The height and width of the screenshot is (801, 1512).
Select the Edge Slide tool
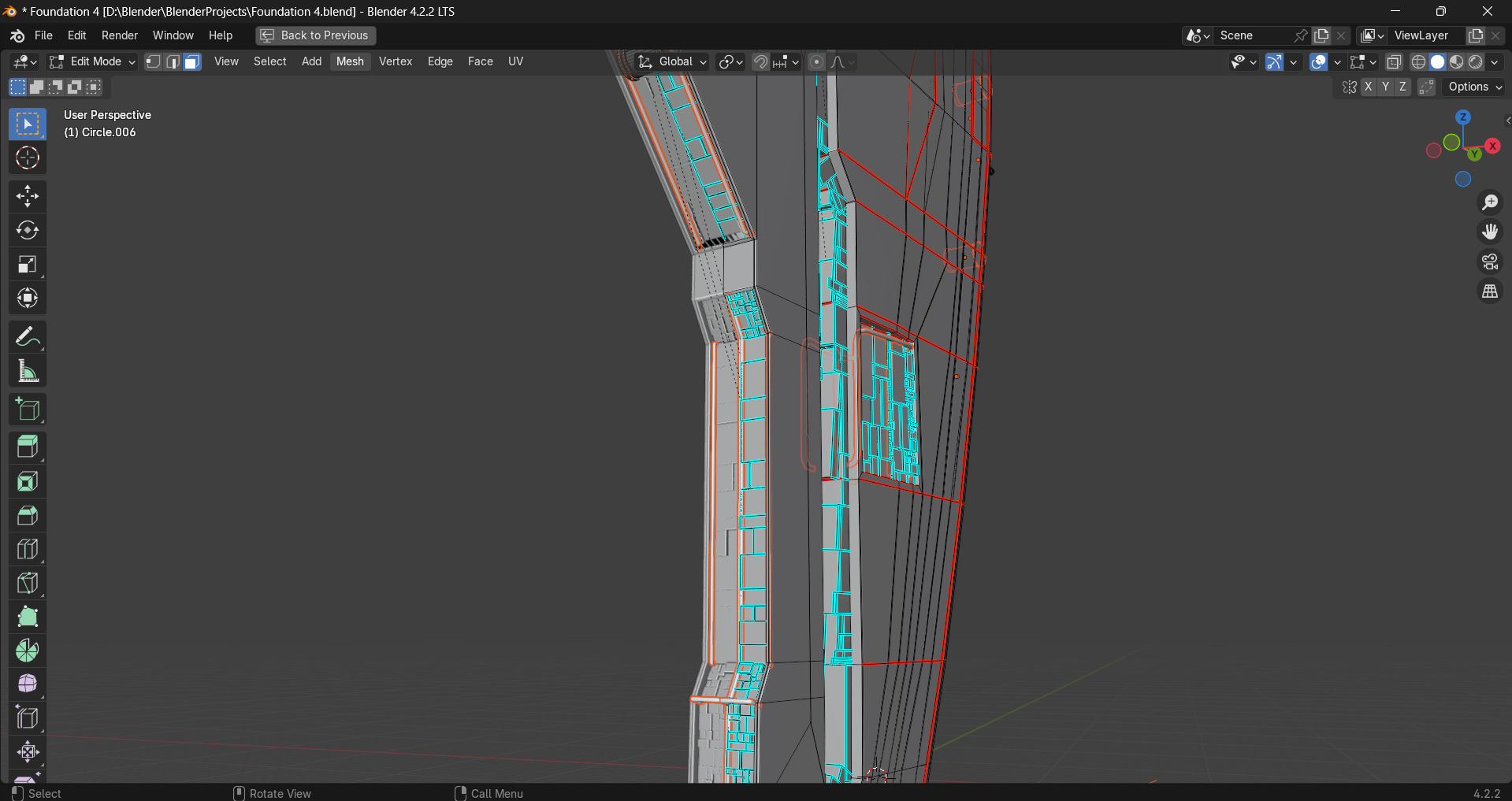pyautogui.click(x=28, y=718)
